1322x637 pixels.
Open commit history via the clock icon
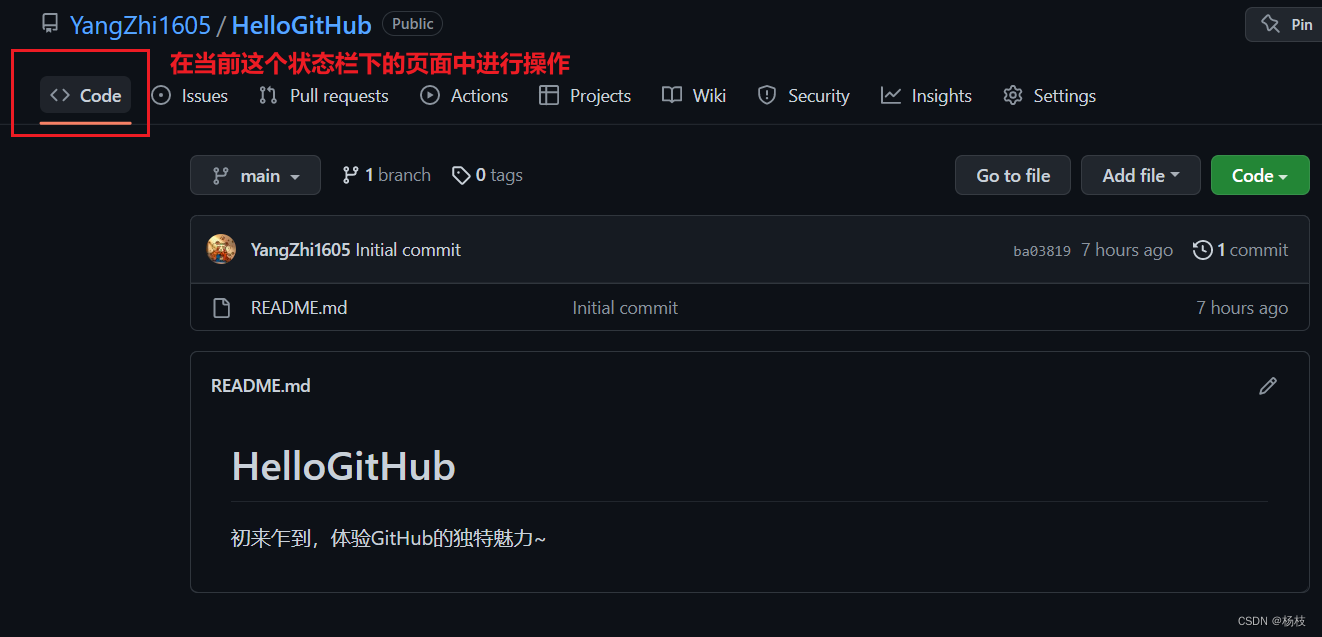1203,250
